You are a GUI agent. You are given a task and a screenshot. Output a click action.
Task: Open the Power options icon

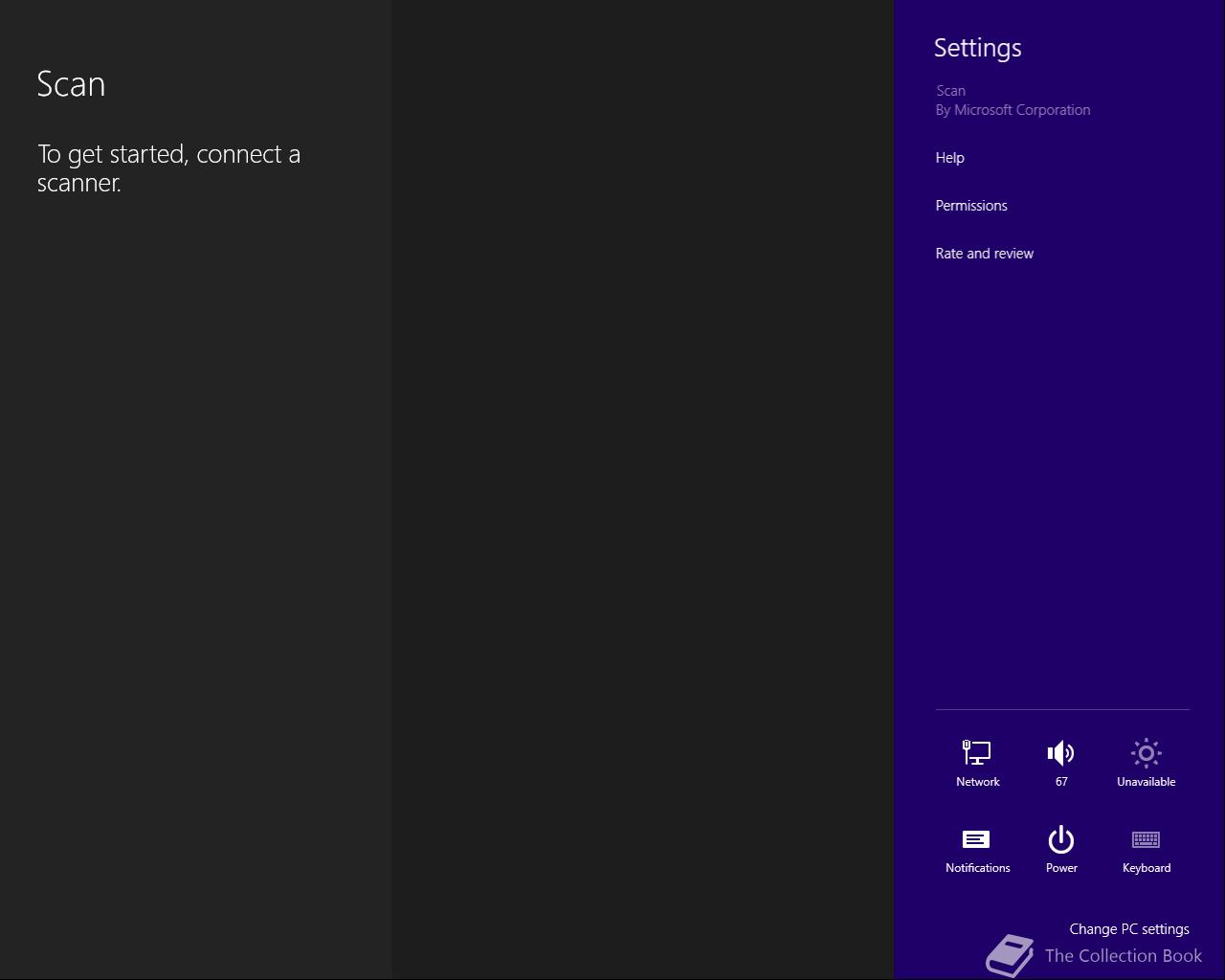click(1061, 839)
